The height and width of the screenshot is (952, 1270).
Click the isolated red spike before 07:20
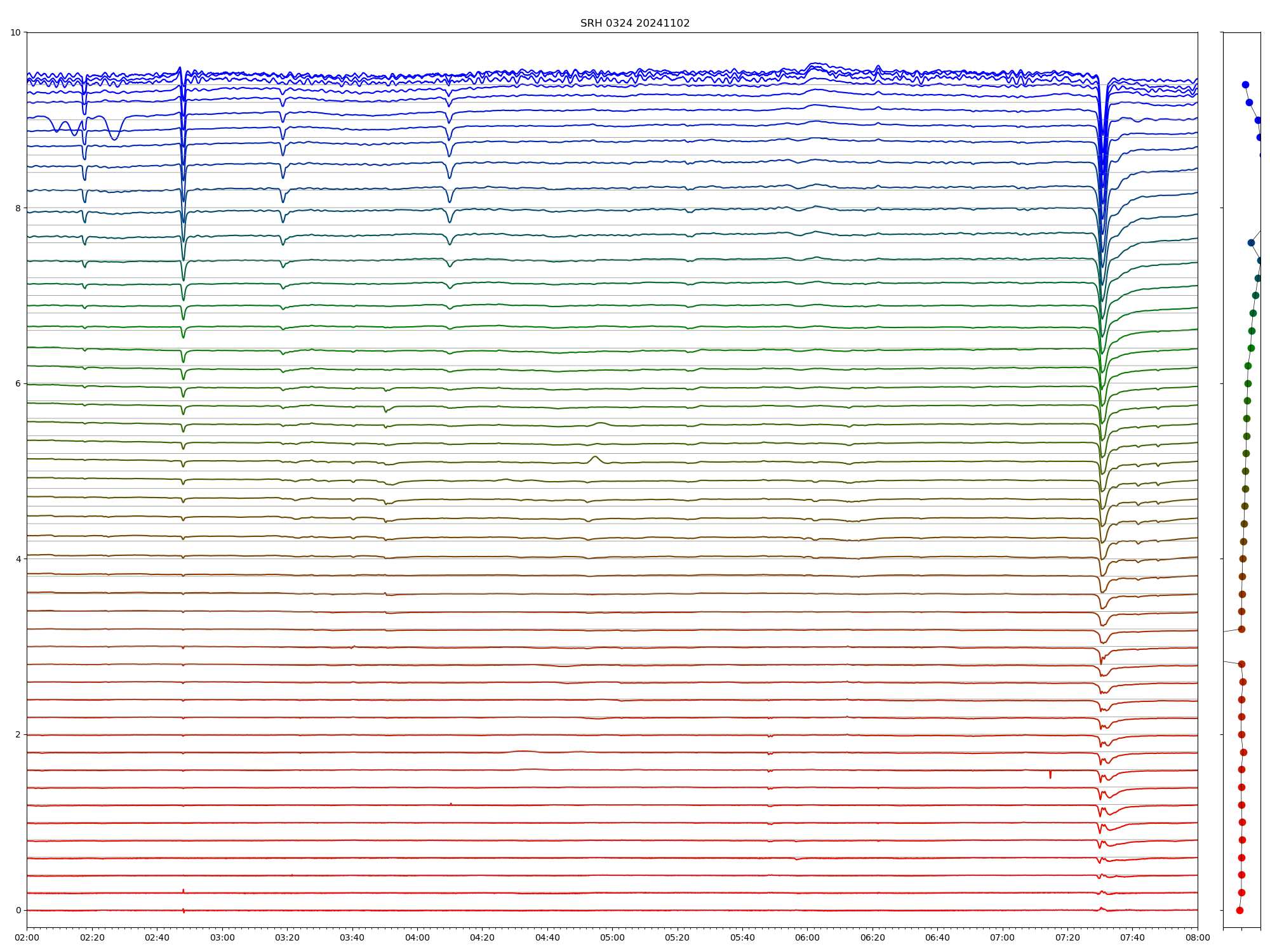click(1050, 774)
